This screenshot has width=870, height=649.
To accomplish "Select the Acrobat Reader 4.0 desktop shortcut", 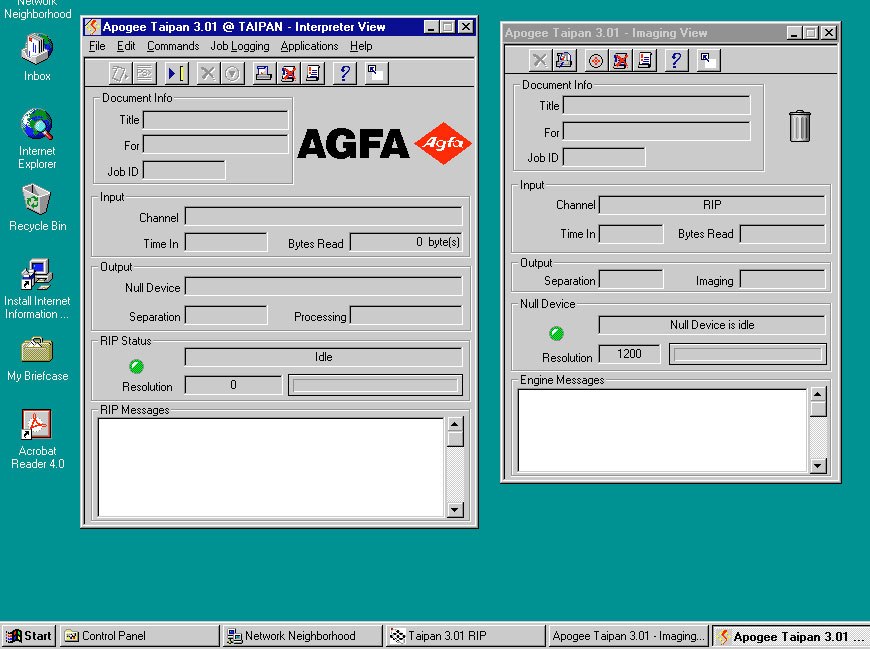I will (37, 439).
